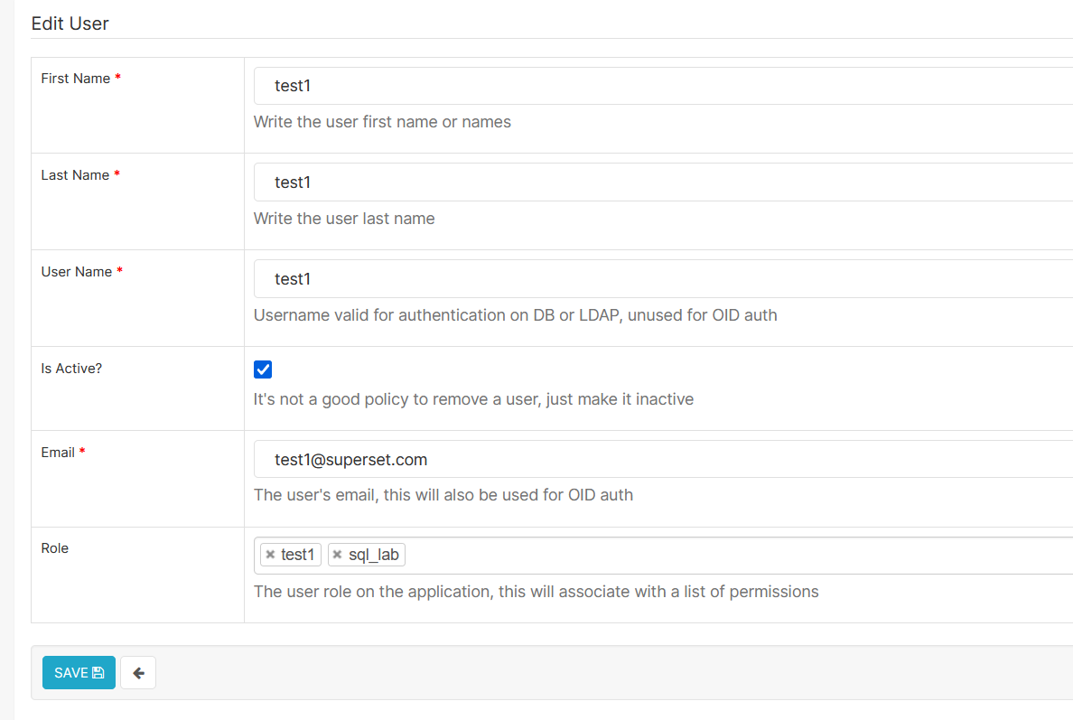Go back using the left arrow button
This screenshot has width=1073, height=720.
click(138, 673)
